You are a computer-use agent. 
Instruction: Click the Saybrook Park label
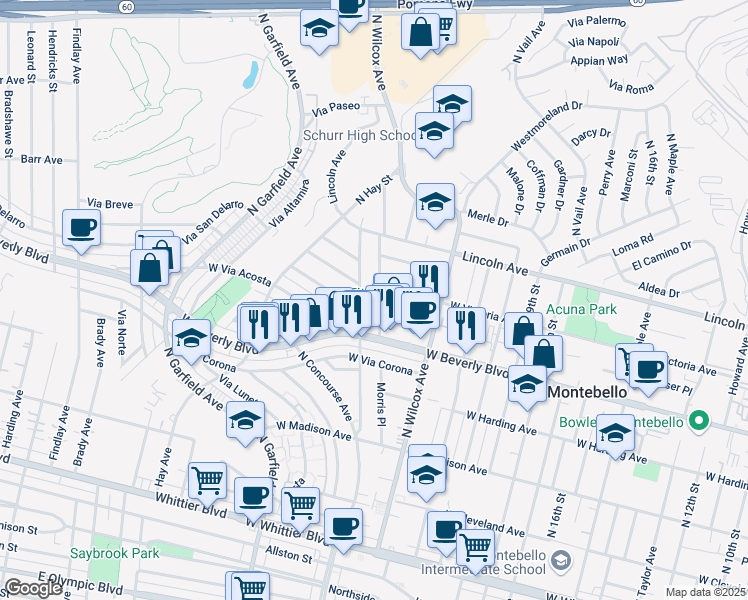click(x=114, y=553)
